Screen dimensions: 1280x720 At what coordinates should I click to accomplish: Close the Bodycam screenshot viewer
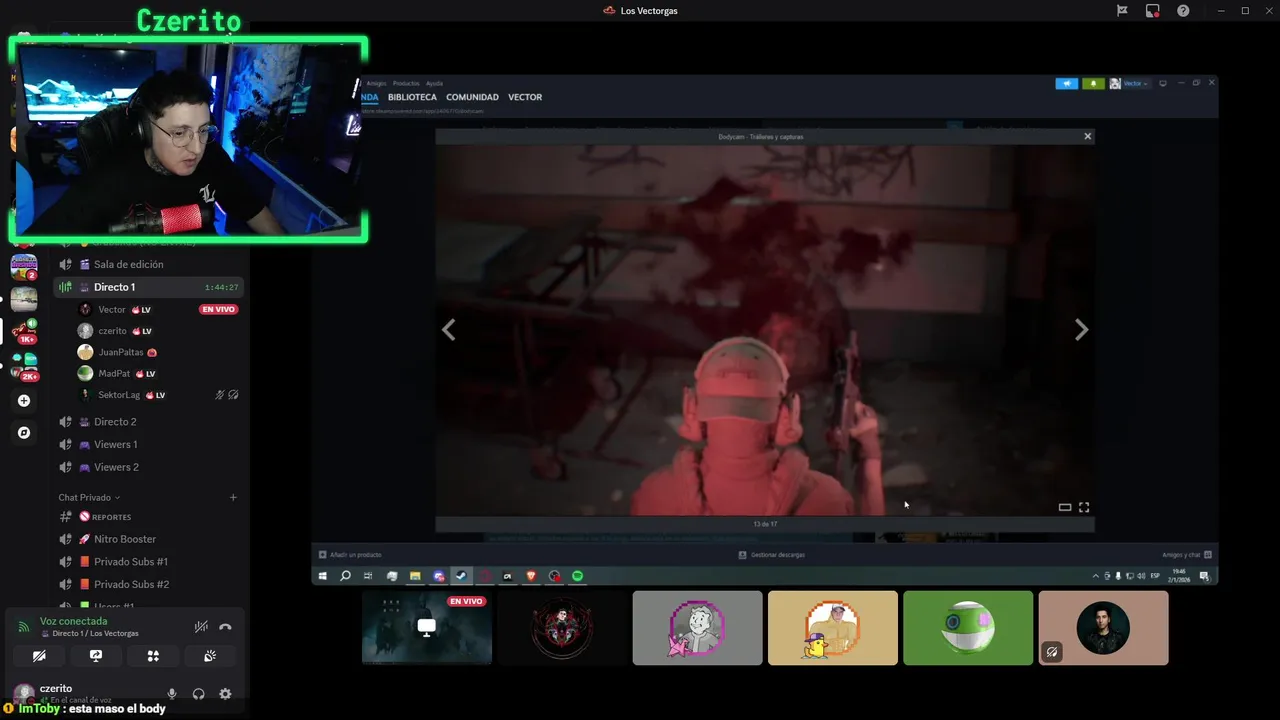tap(1088, 136)
